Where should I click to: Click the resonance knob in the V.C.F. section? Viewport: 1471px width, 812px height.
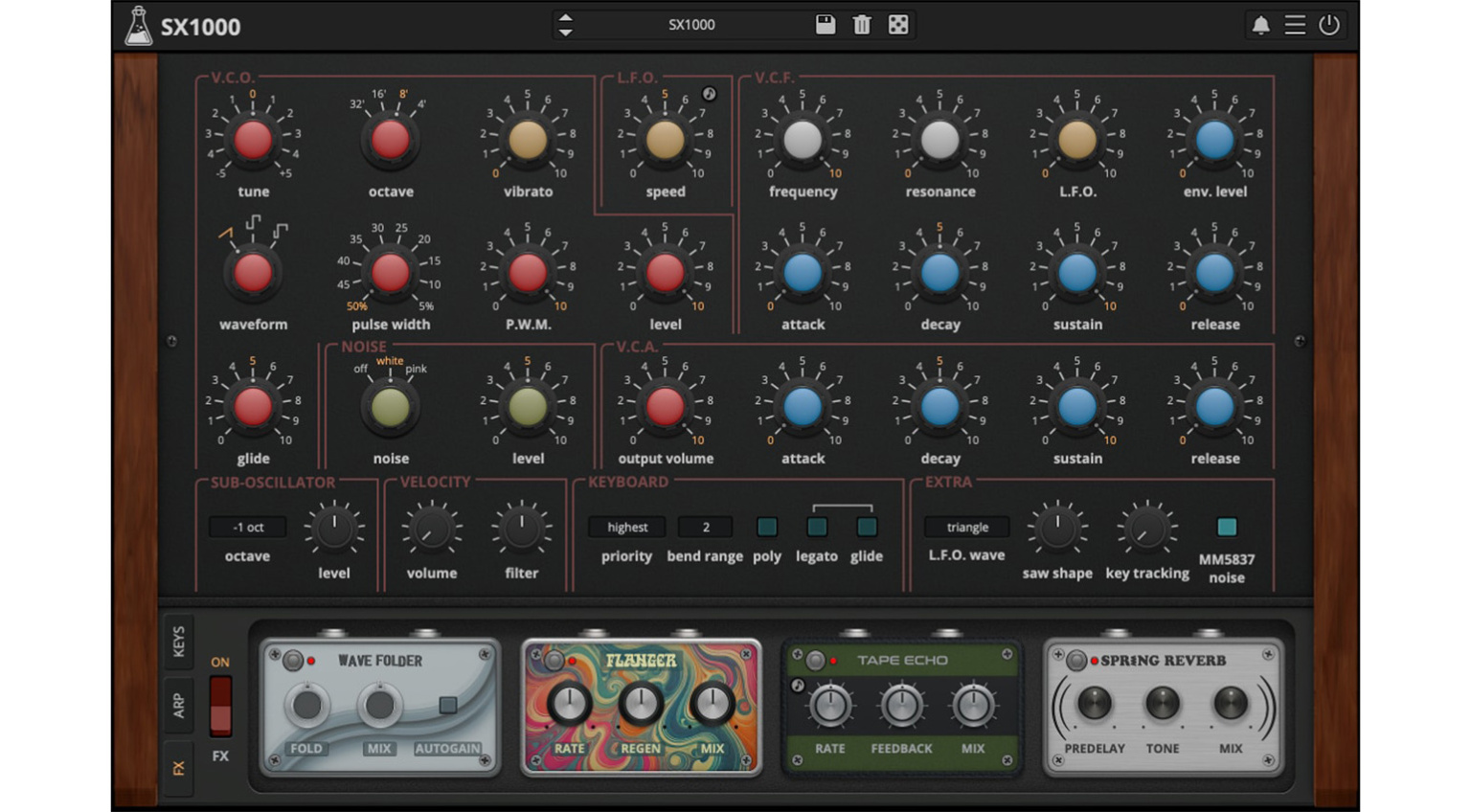pyautogui.click(x=939, y=141)
